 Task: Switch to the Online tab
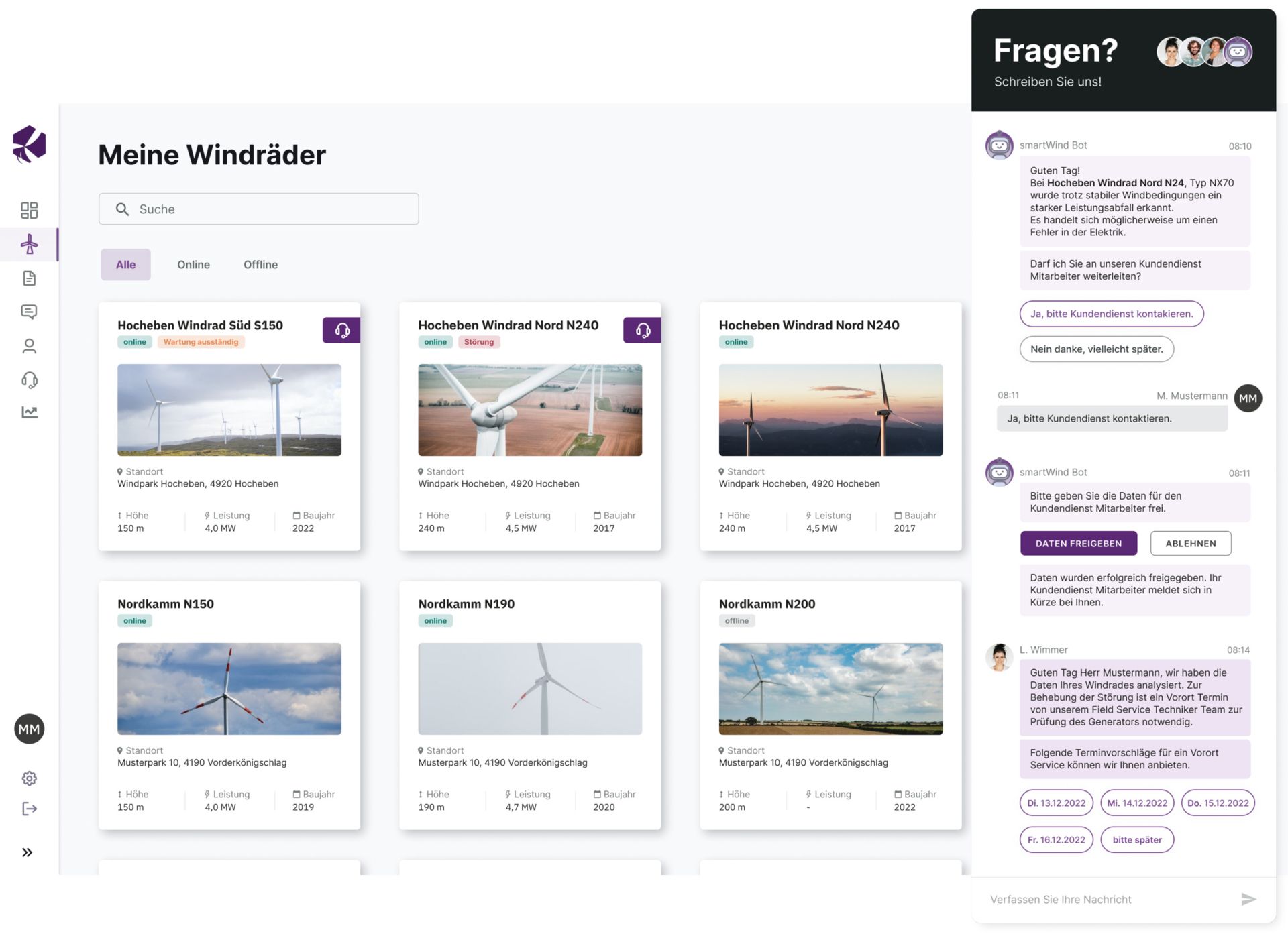click(x=193, y=264)
